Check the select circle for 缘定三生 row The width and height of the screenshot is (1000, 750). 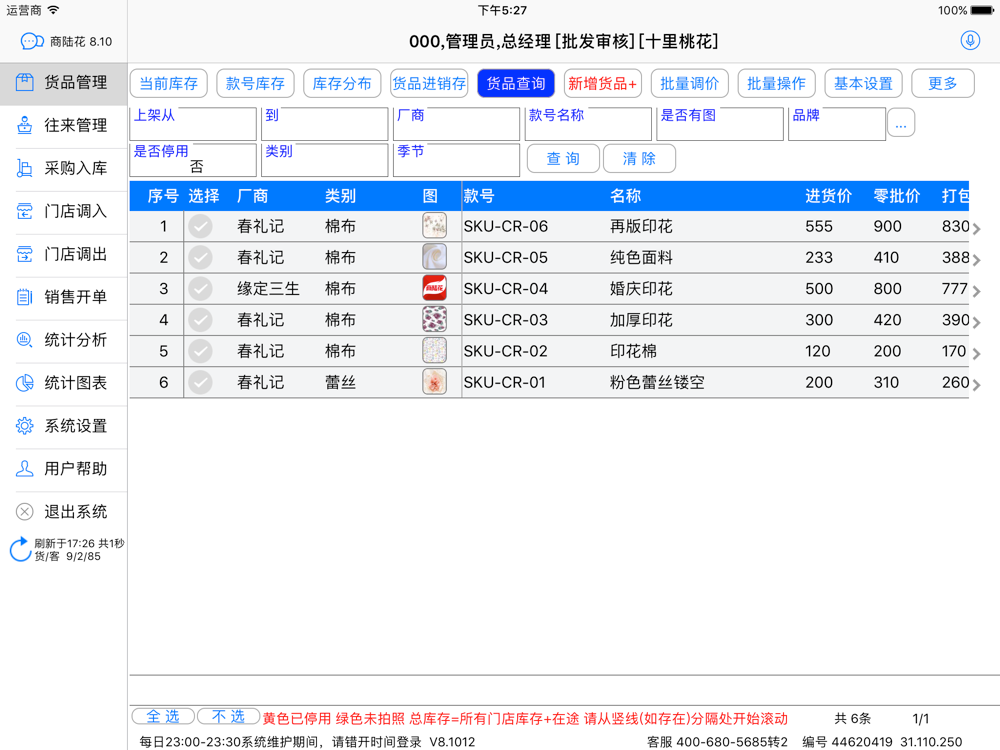(x=200, y=289)
